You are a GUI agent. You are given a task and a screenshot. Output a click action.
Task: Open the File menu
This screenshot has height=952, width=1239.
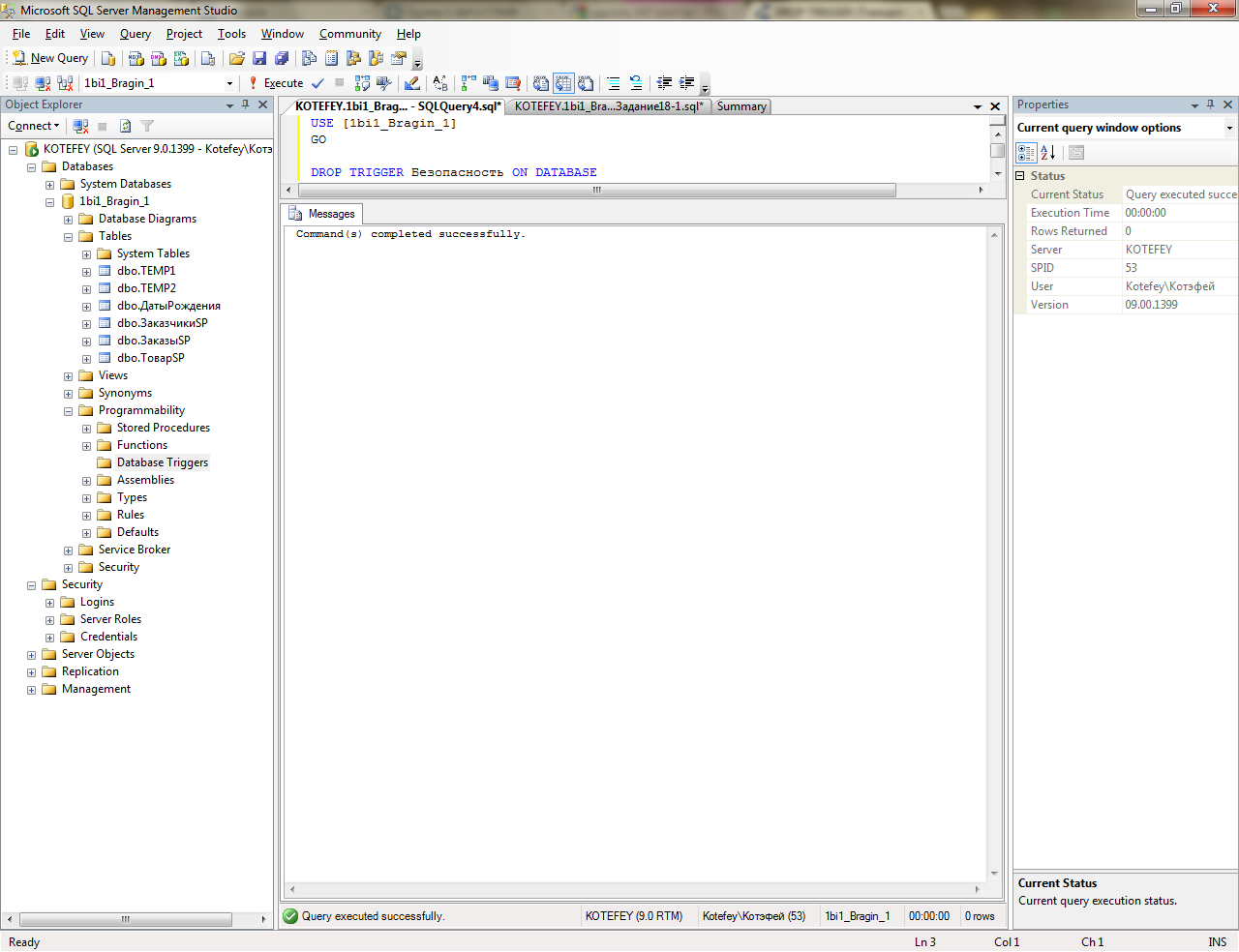coord(21,34)
